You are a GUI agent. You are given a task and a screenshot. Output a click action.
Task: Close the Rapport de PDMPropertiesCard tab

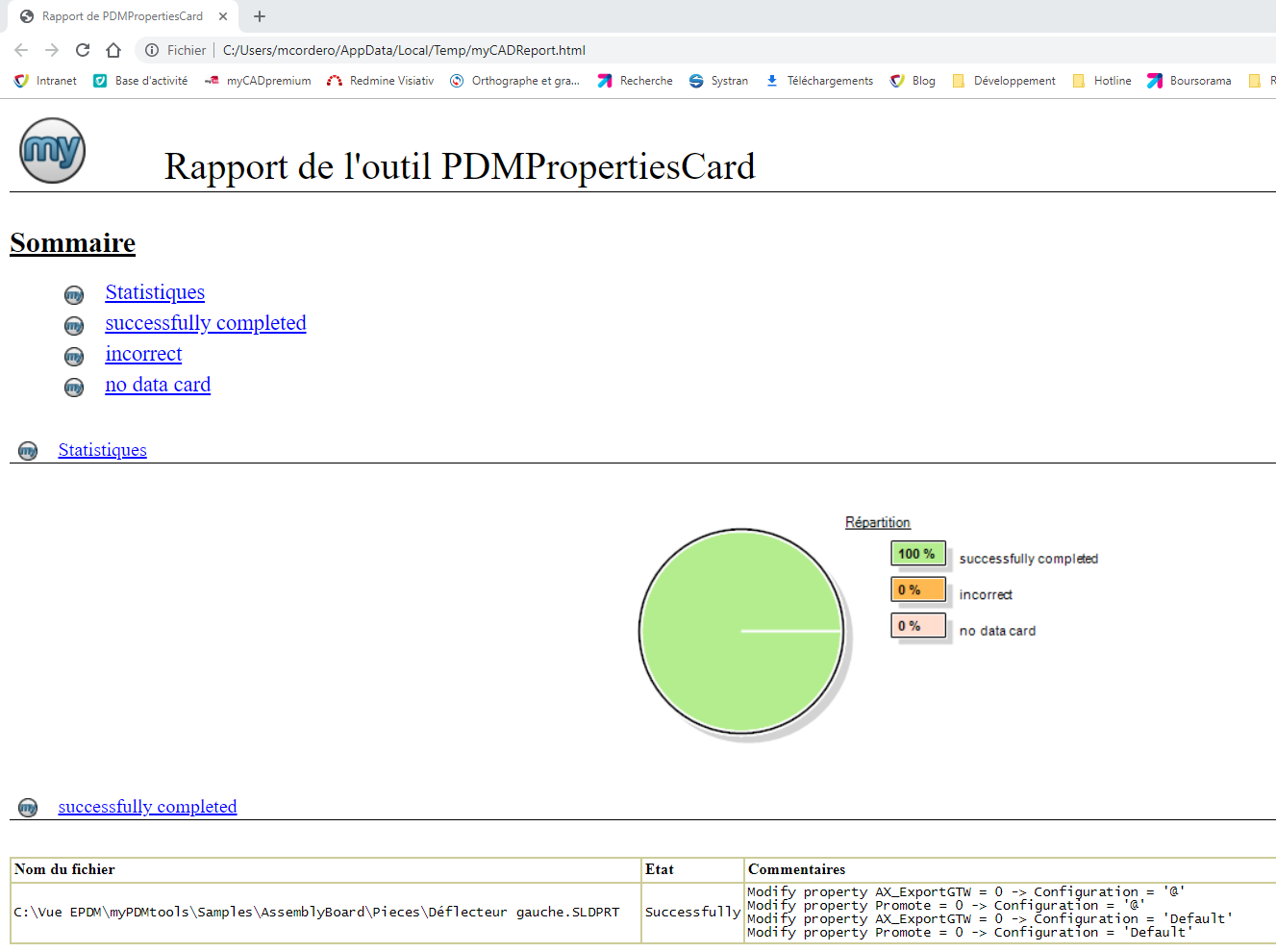coord(223,16)
